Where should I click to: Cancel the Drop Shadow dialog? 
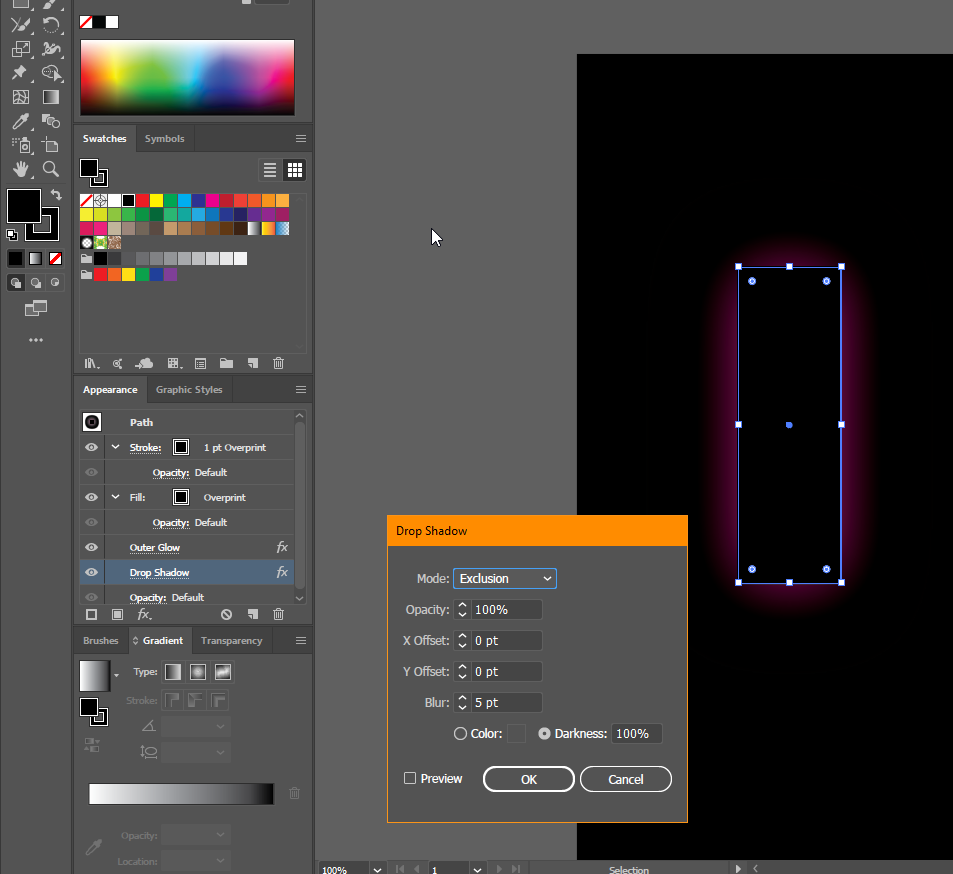625,780
